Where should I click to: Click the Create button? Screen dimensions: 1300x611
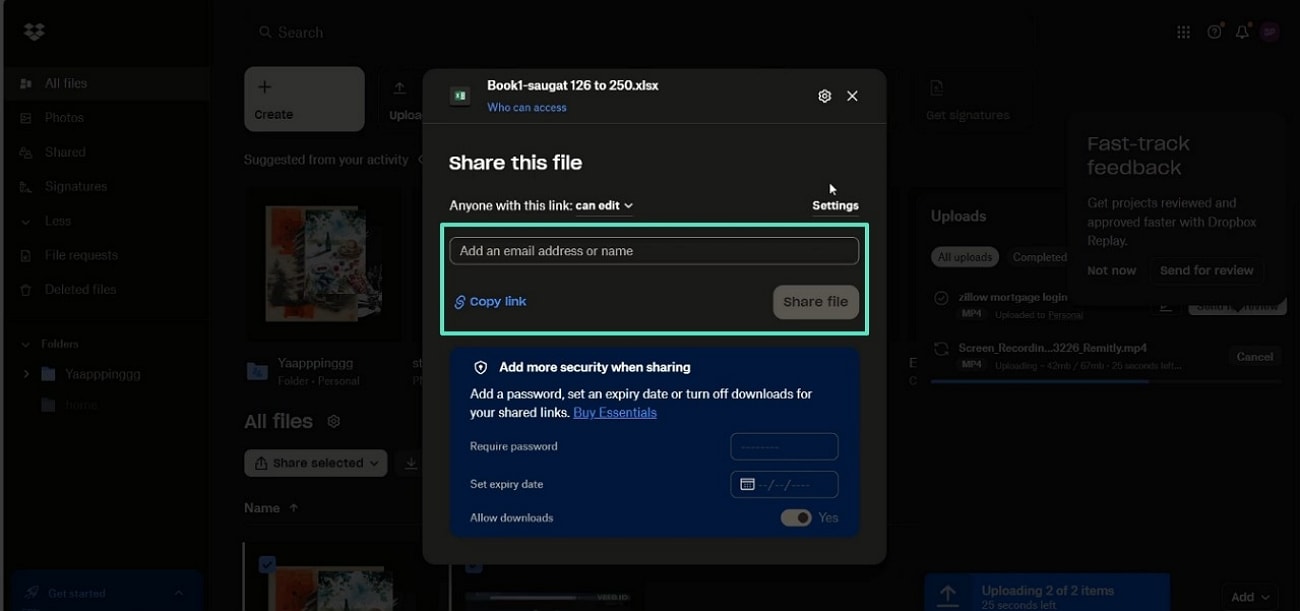click(x=304, y=99)
